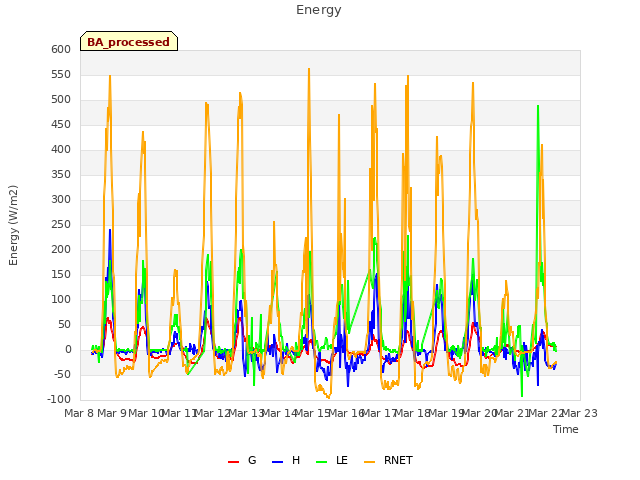Click the 150 y-axis tick label

point(61,274)
